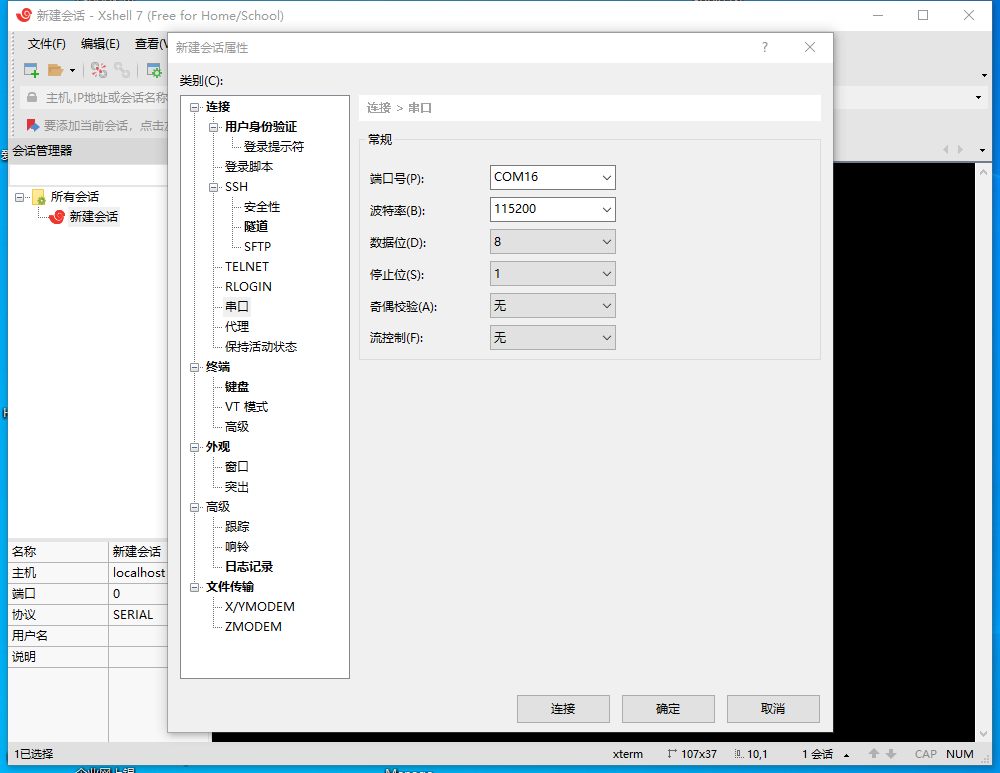Open the 波特率 115200 dropdown
The height and width of the screenshot is (773, 1000).
click(606, 210)
